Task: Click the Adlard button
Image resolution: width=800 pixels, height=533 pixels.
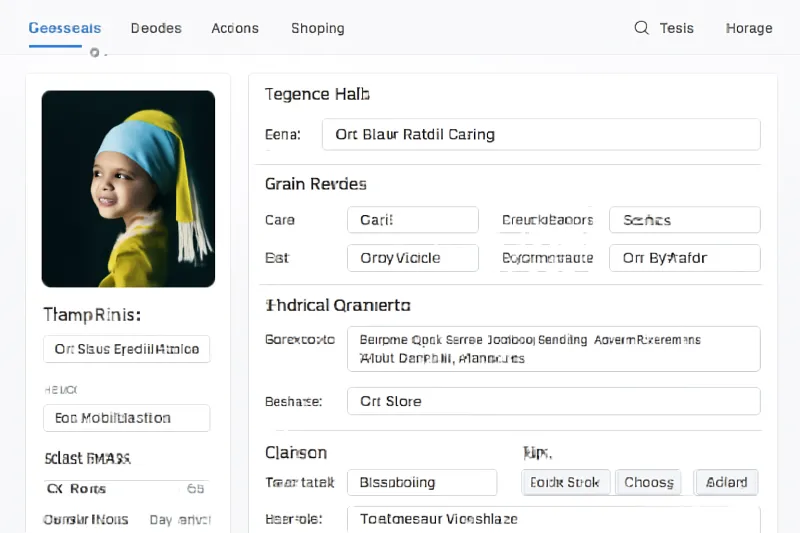Action: click(726, 483)
